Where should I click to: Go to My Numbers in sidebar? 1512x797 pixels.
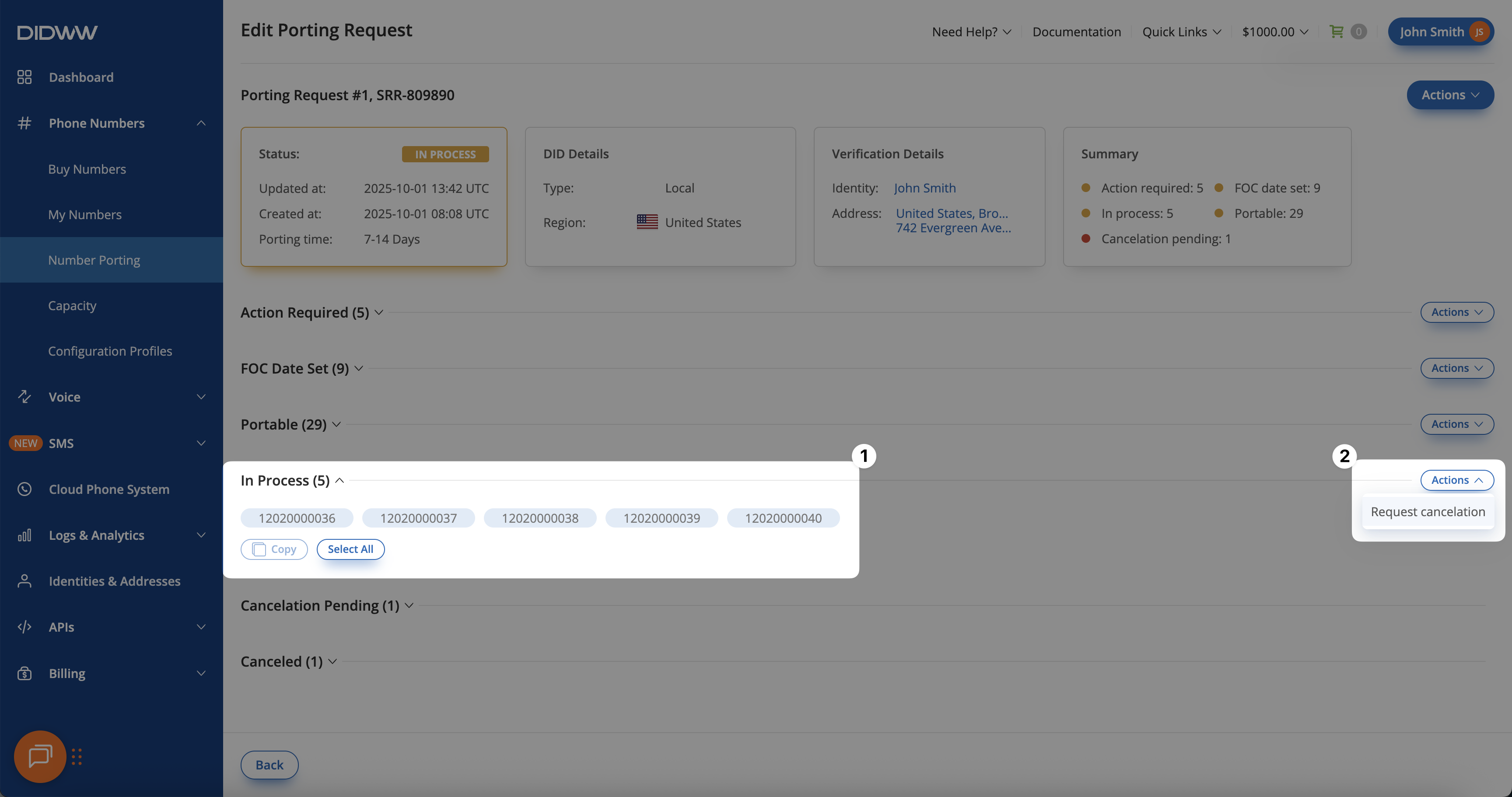point(85,215)
